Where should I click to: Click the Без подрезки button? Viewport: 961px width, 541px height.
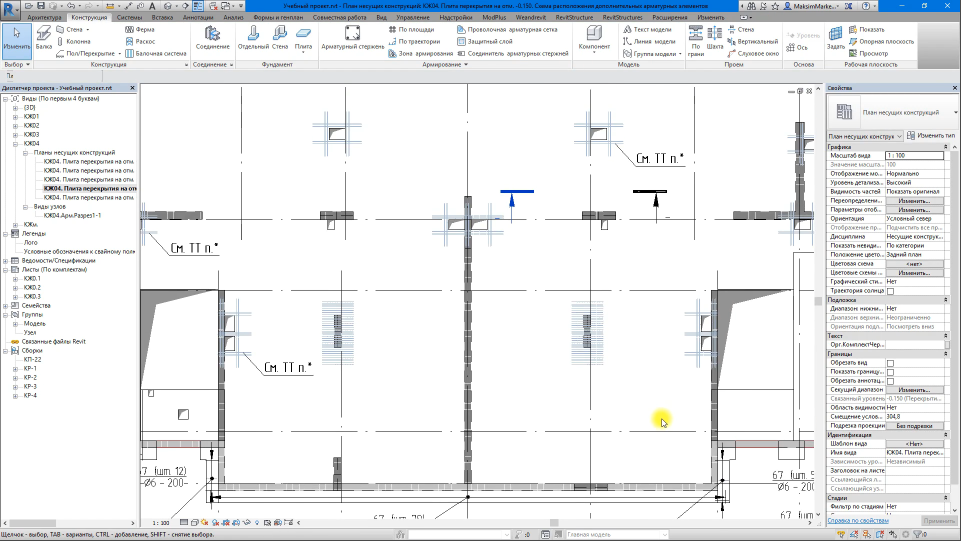914,426
